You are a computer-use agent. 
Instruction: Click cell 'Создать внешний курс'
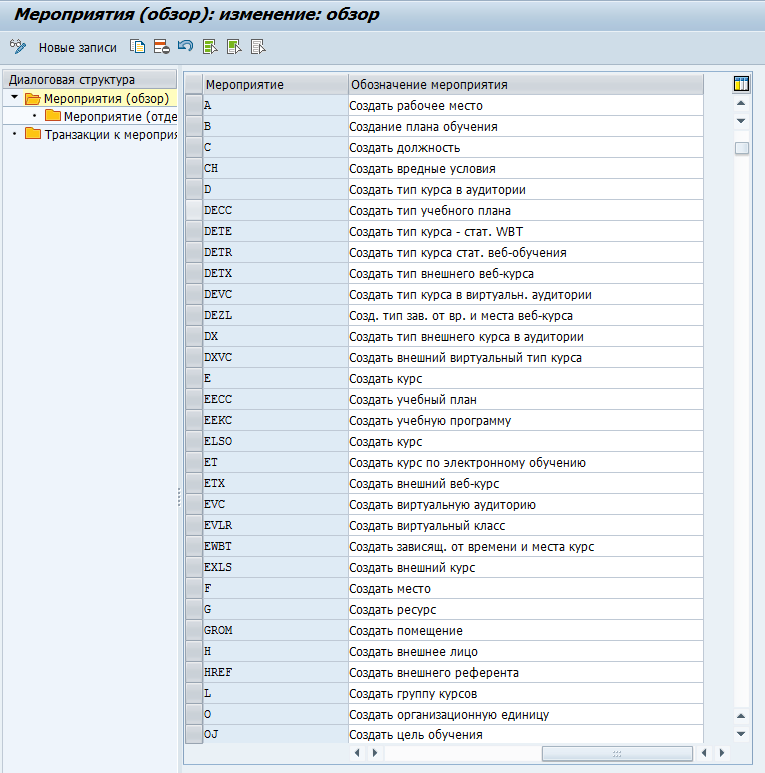(x=525, y=567)
